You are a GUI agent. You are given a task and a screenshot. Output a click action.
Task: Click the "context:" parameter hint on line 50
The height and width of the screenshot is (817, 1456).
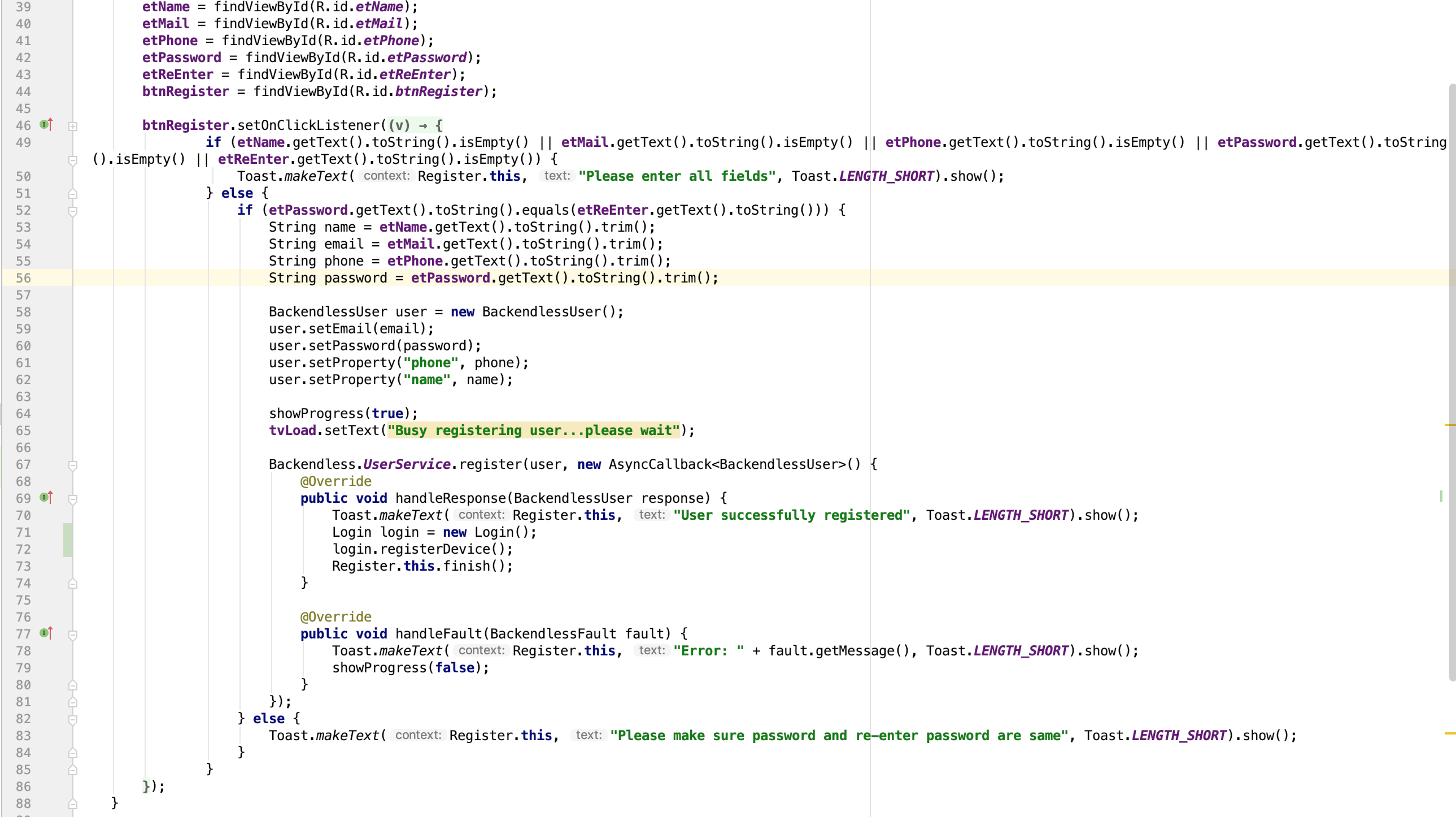(x=387, y=176)
